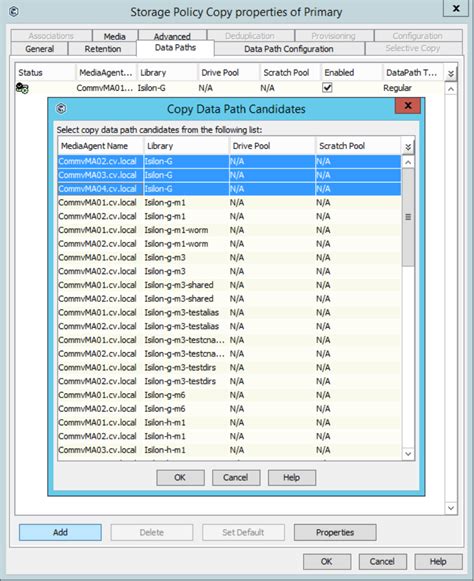Select CommvMA02.cv.local Isilon-g-m3-testalias row
This screenshot has width=474, height=581.
(x=229, y=326)
